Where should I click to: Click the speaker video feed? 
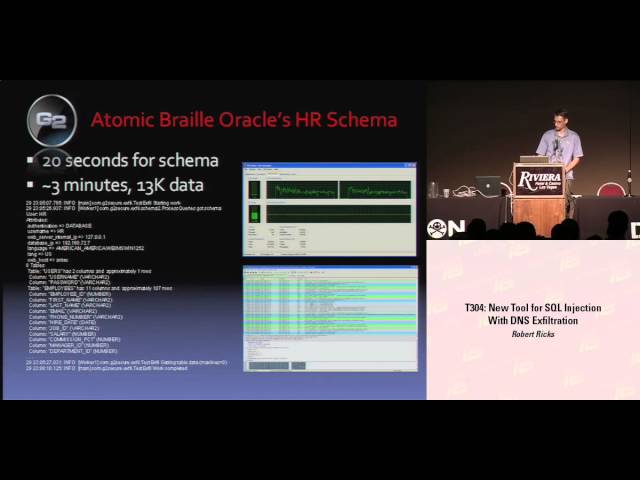click(x=533, y=160)
